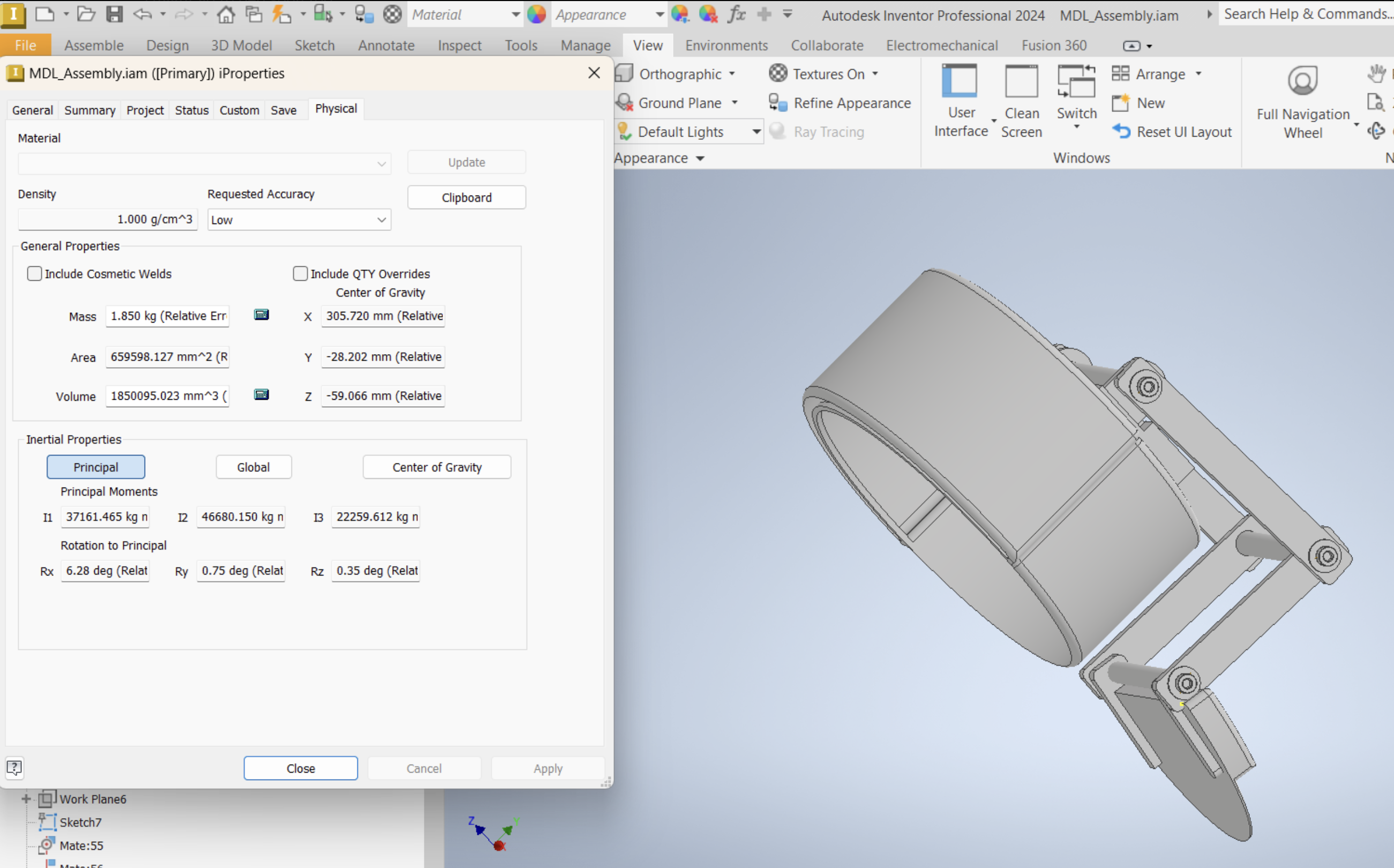This screenshot has height=868, width=1394.
Task: Click the Reset UI Layout icon
Action: (1121, 131)
